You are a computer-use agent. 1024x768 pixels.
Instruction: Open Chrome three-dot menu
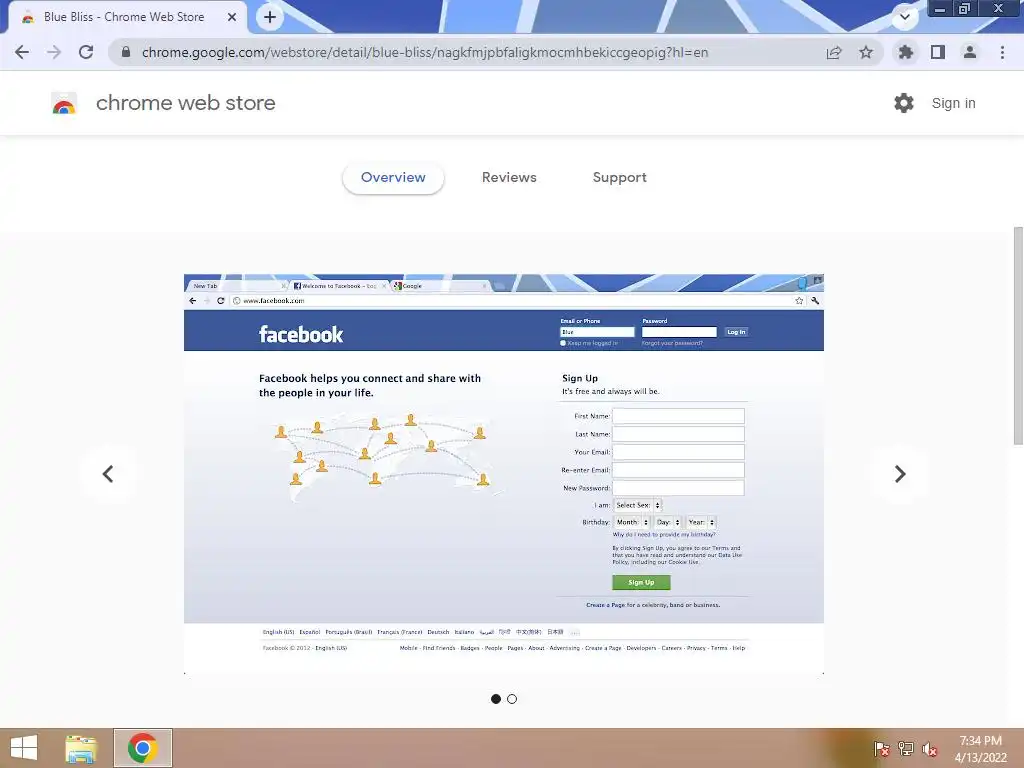coord(1002,52)
